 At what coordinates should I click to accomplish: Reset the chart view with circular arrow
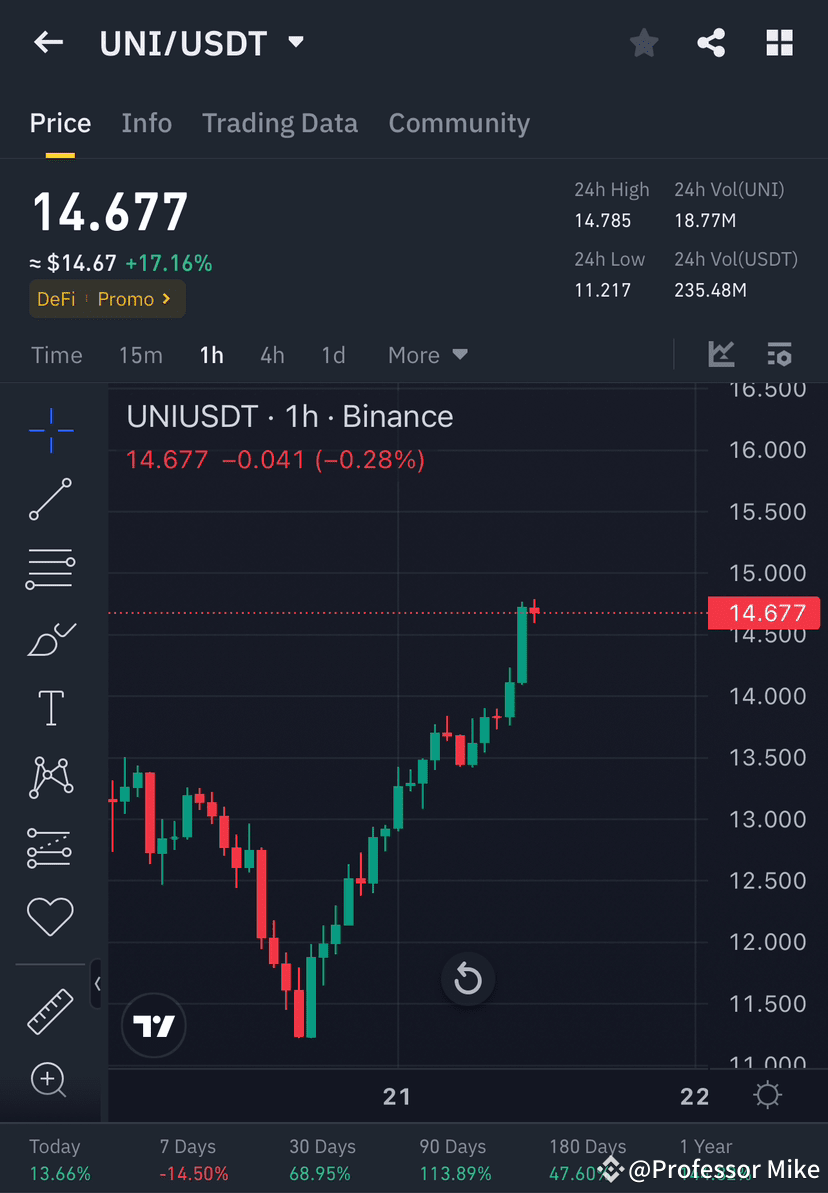468,980
